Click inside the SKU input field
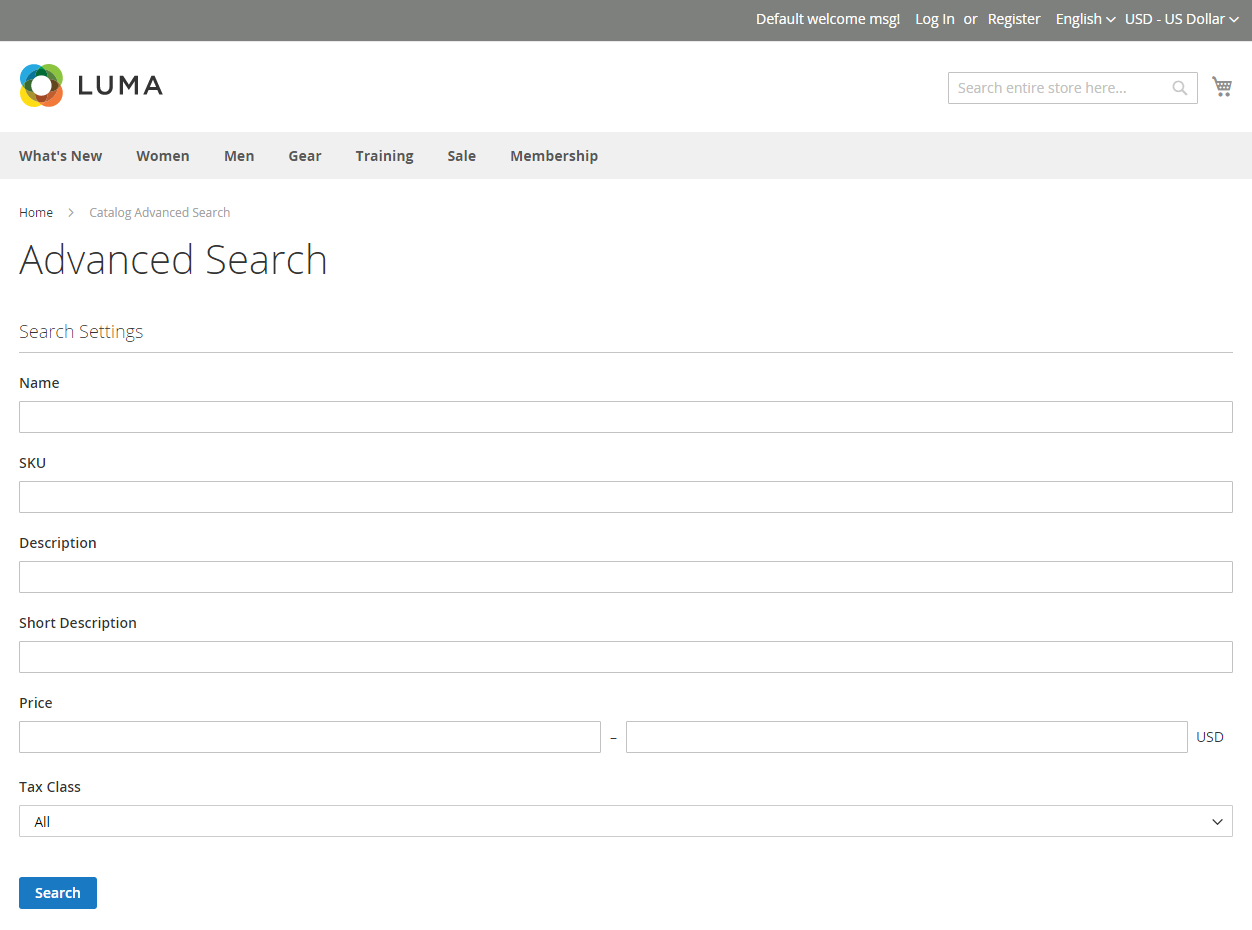 point(626,496)
